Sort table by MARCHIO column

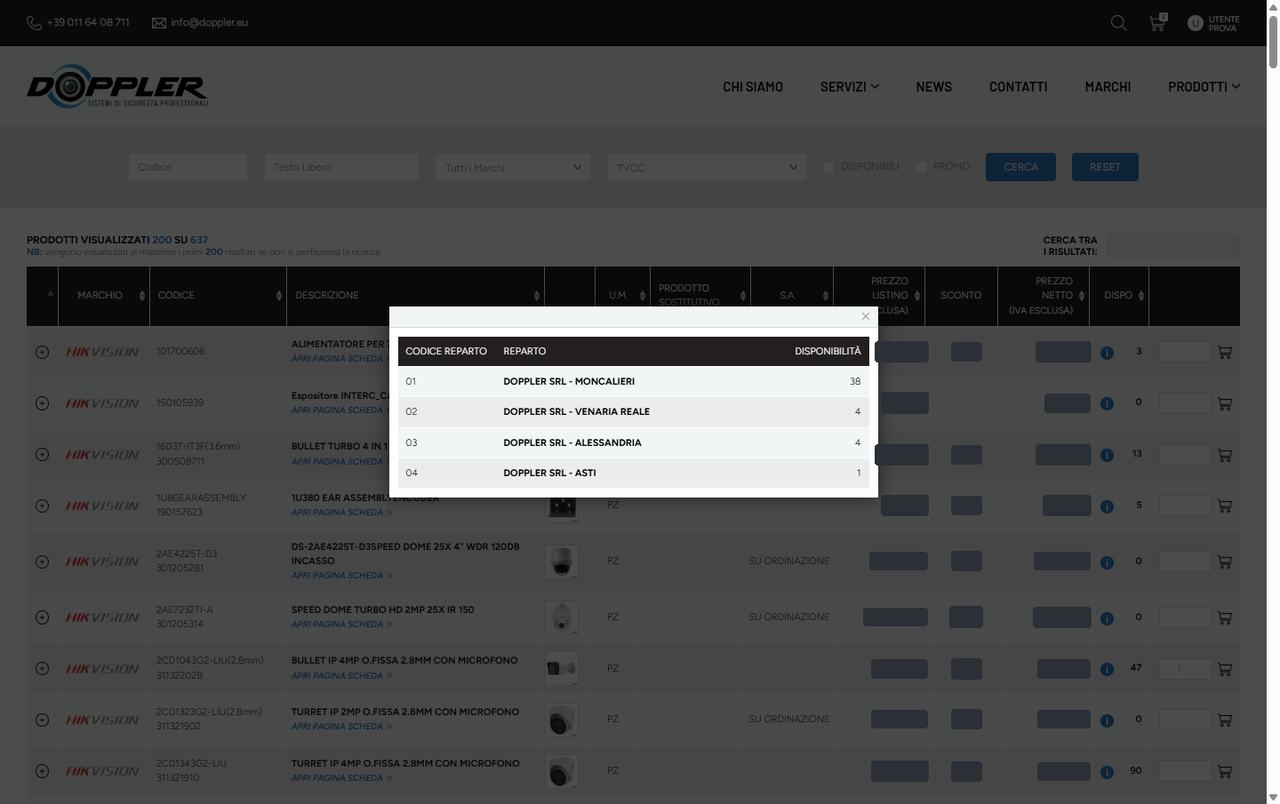pos(104,296)
